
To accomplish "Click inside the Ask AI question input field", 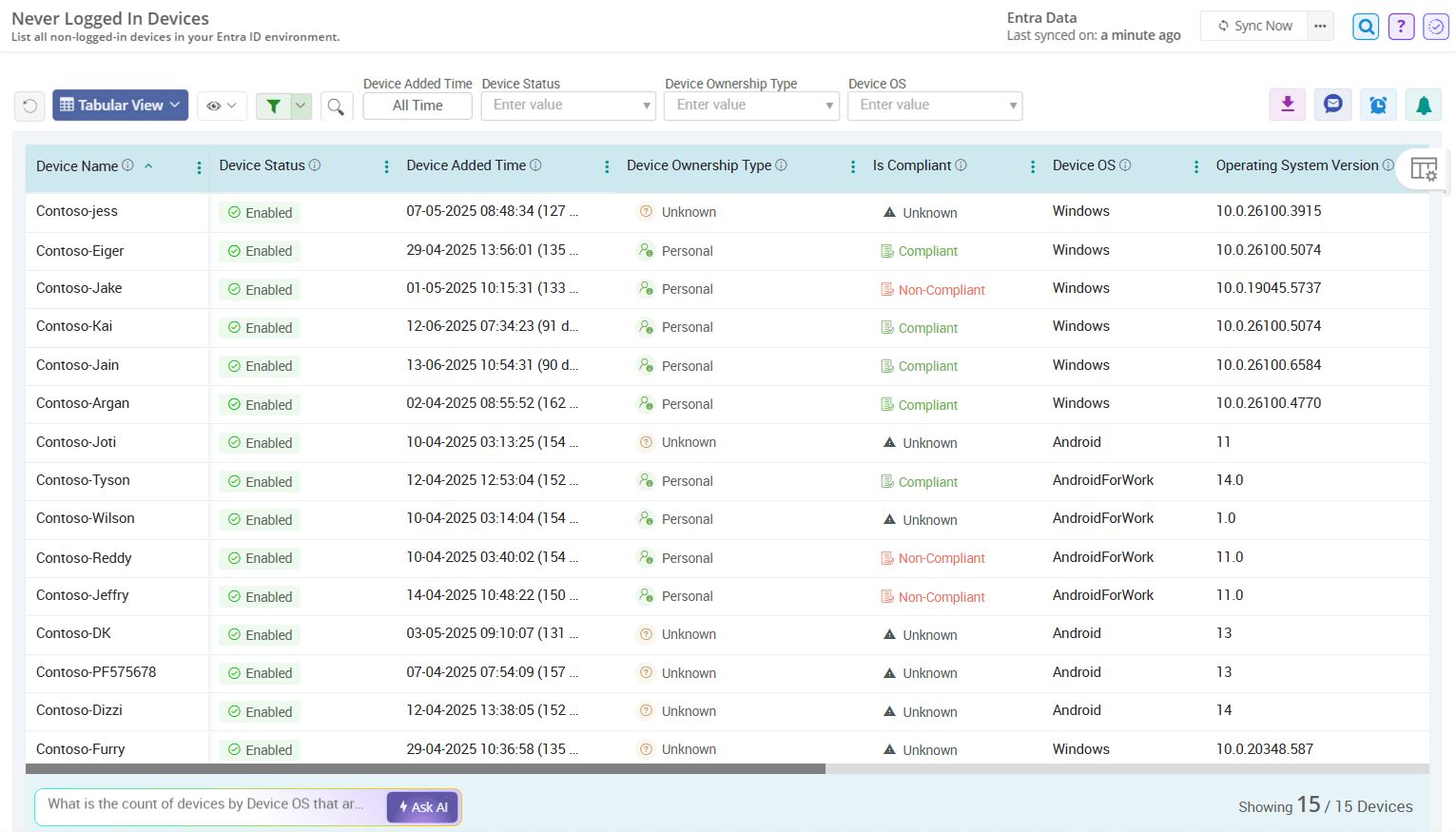I will [209, 806].
